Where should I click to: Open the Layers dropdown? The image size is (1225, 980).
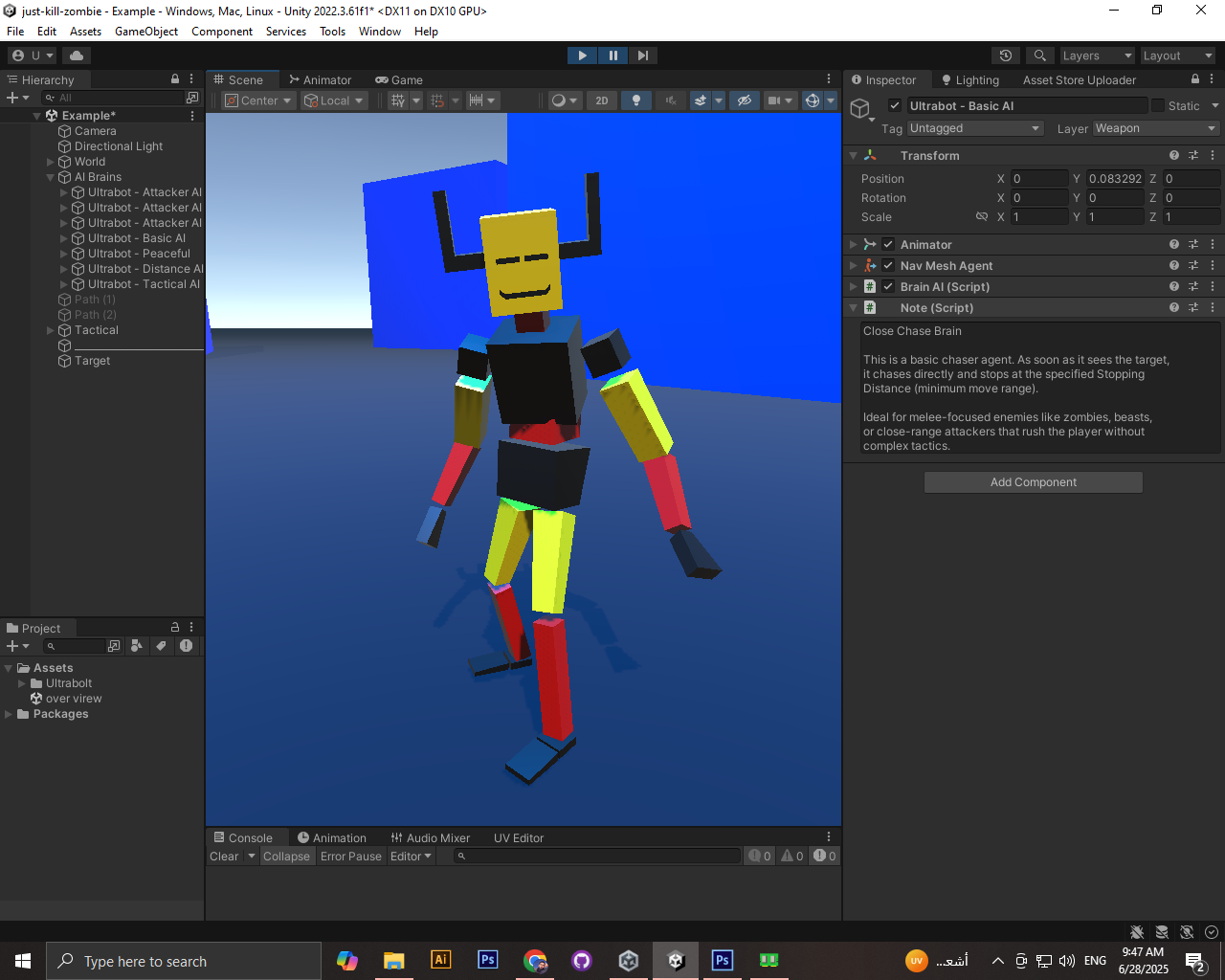pyautogui.click(x=1097, y=56)
